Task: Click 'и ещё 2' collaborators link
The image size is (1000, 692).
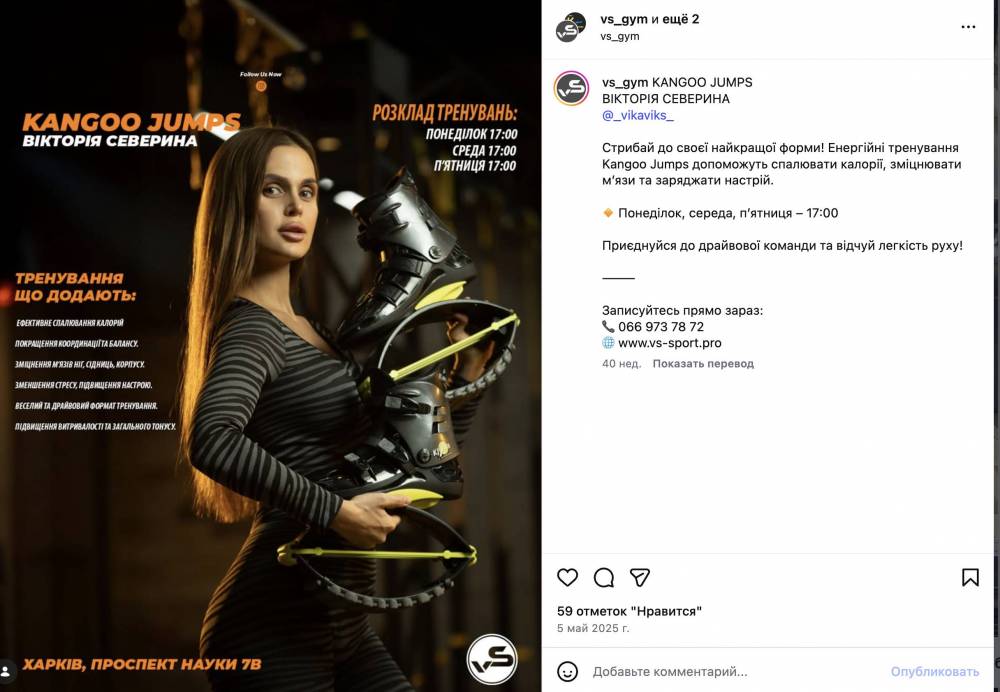Action: coord(675,19)
